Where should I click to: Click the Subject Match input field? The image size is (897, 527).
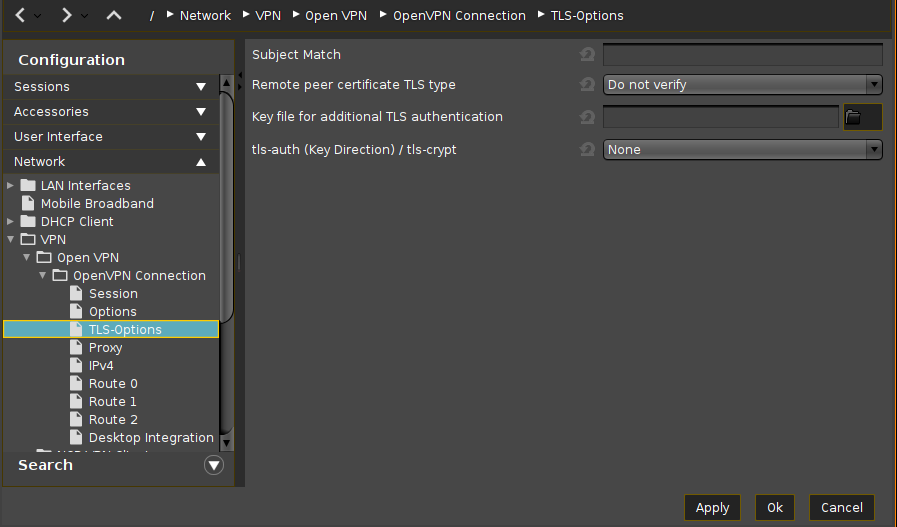742,55
